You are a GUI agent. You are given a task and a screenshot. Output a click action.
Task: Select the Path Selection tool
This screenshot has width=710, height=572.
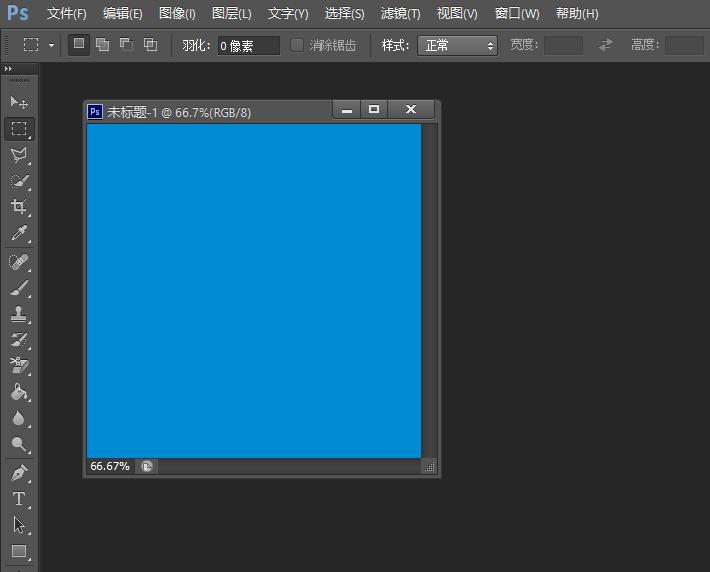19,525
